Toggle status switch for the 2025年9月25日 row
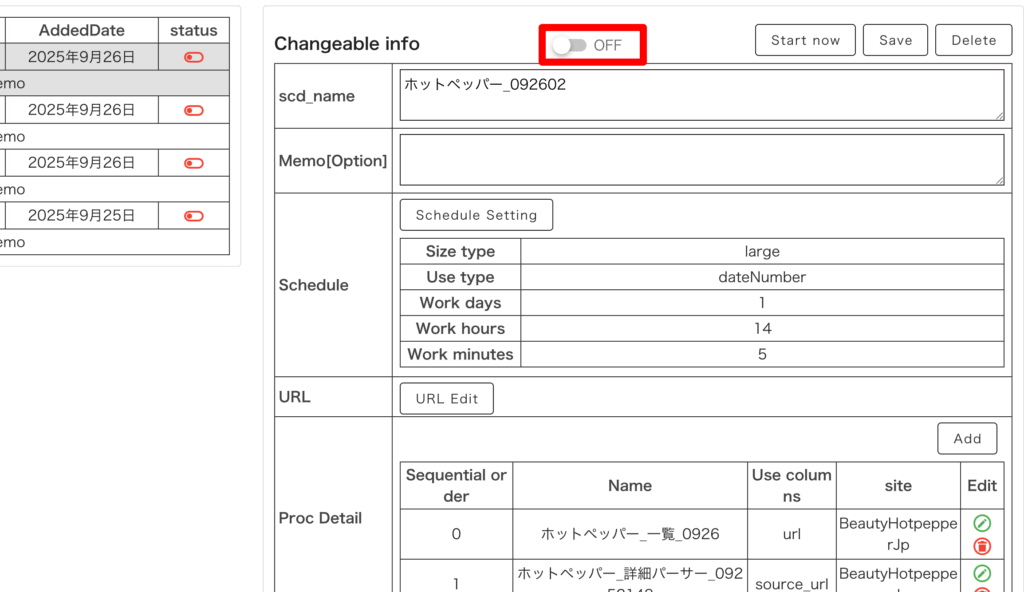The height and width of the screenshot is (592, 1024). 194,216
